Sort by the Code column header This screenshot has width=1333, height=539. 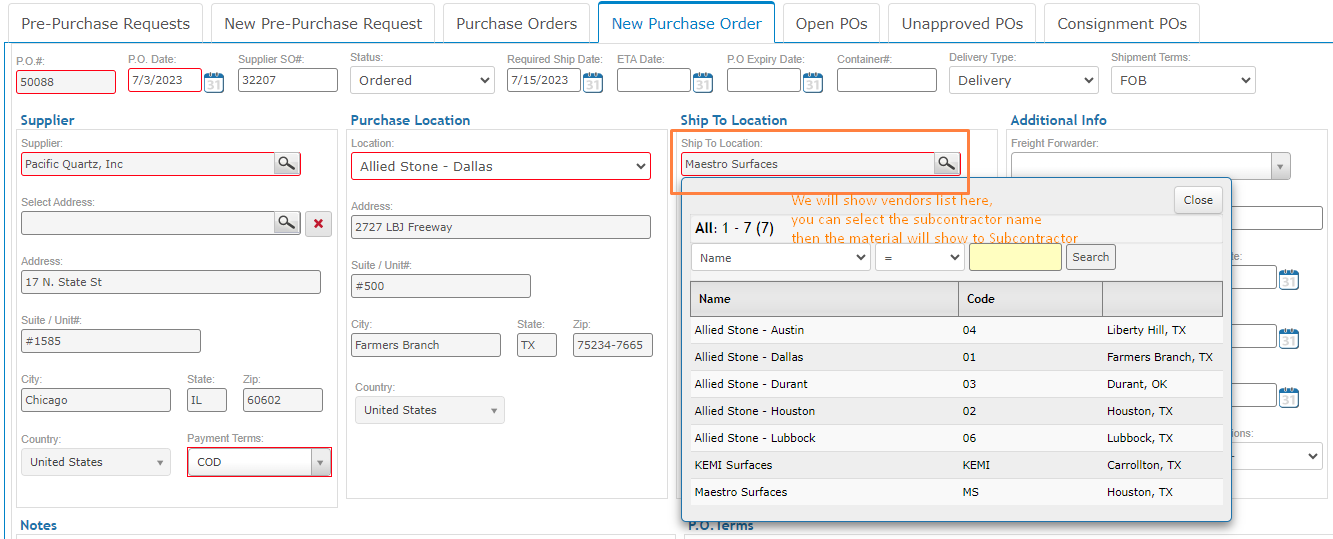click(1030, 299)
